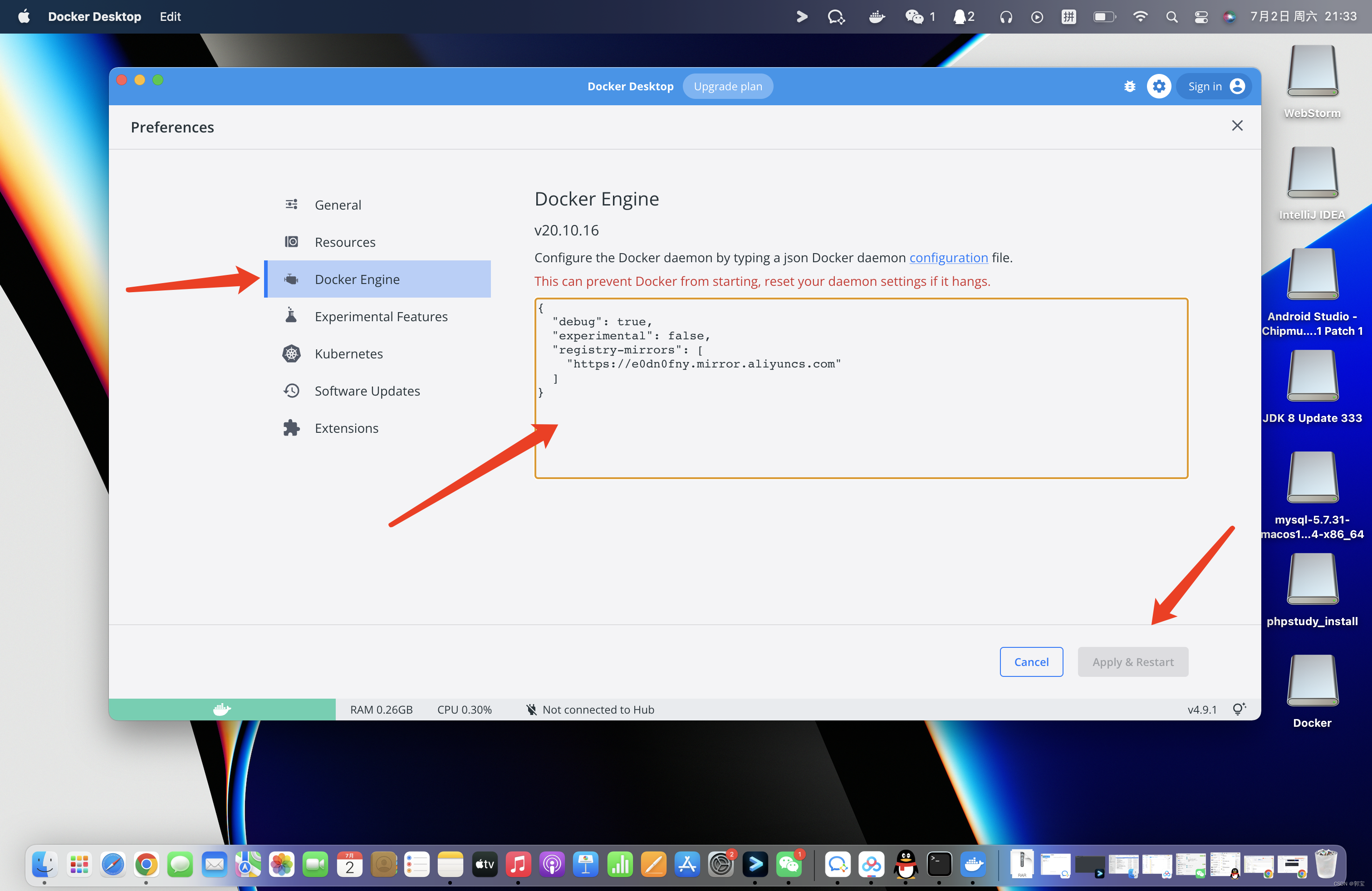The height and width of the screenshot is (891, 1372).
Task: Open the Apple menu
Action: pyautogui.click(x=24, y=17)
